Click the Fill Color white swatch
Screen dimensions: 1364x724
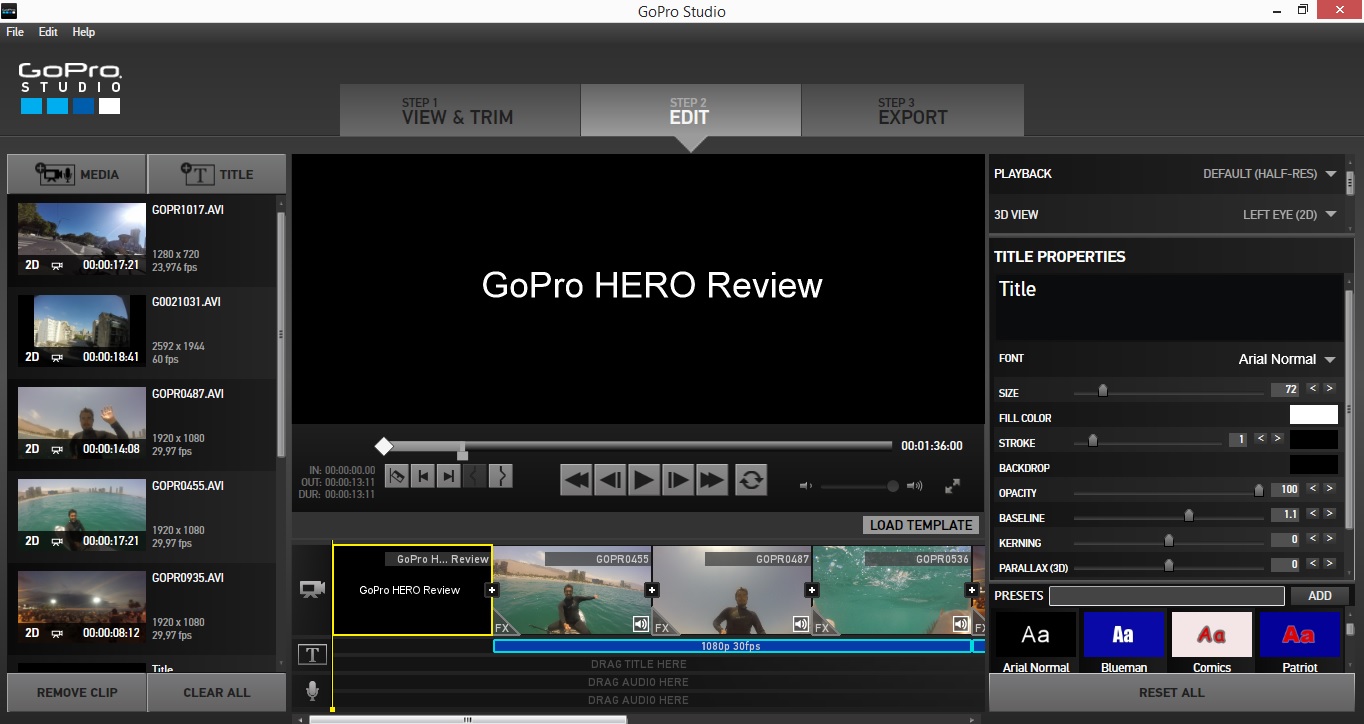[x=1314, y=415]
